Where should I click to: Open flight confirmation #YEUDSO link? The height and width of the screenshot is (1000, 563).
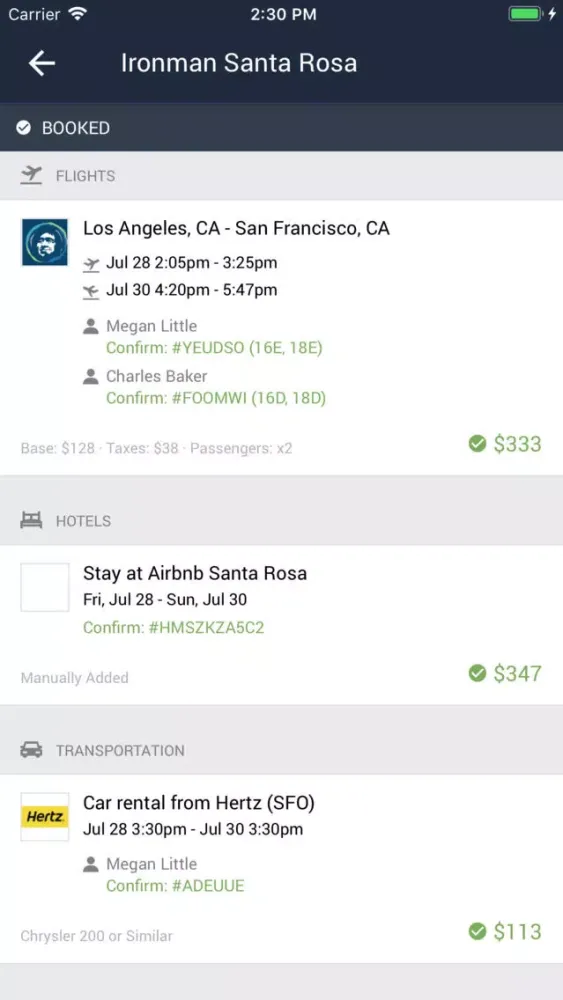click(214, 348)
